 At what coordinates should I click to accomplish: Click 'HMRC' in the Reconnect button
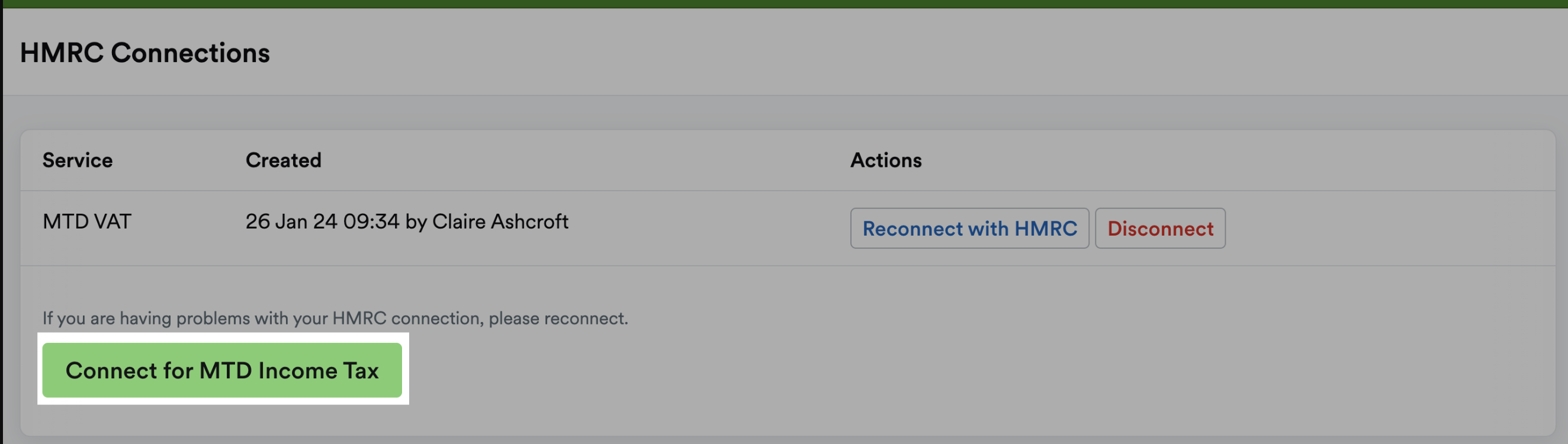coord(1046,229)
